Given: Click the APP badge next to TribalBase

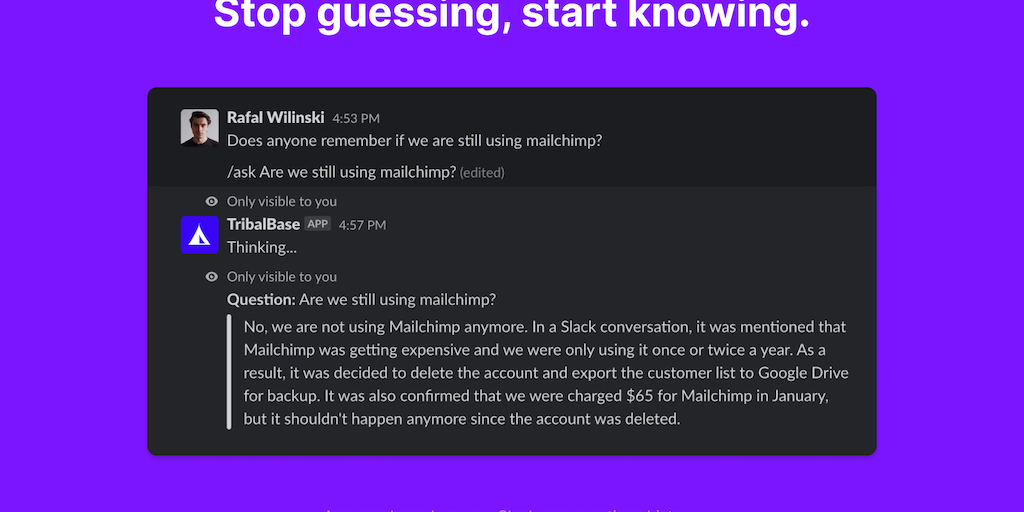Looking at the screenshot, I should pyautogui.click(x=318, y=224).
